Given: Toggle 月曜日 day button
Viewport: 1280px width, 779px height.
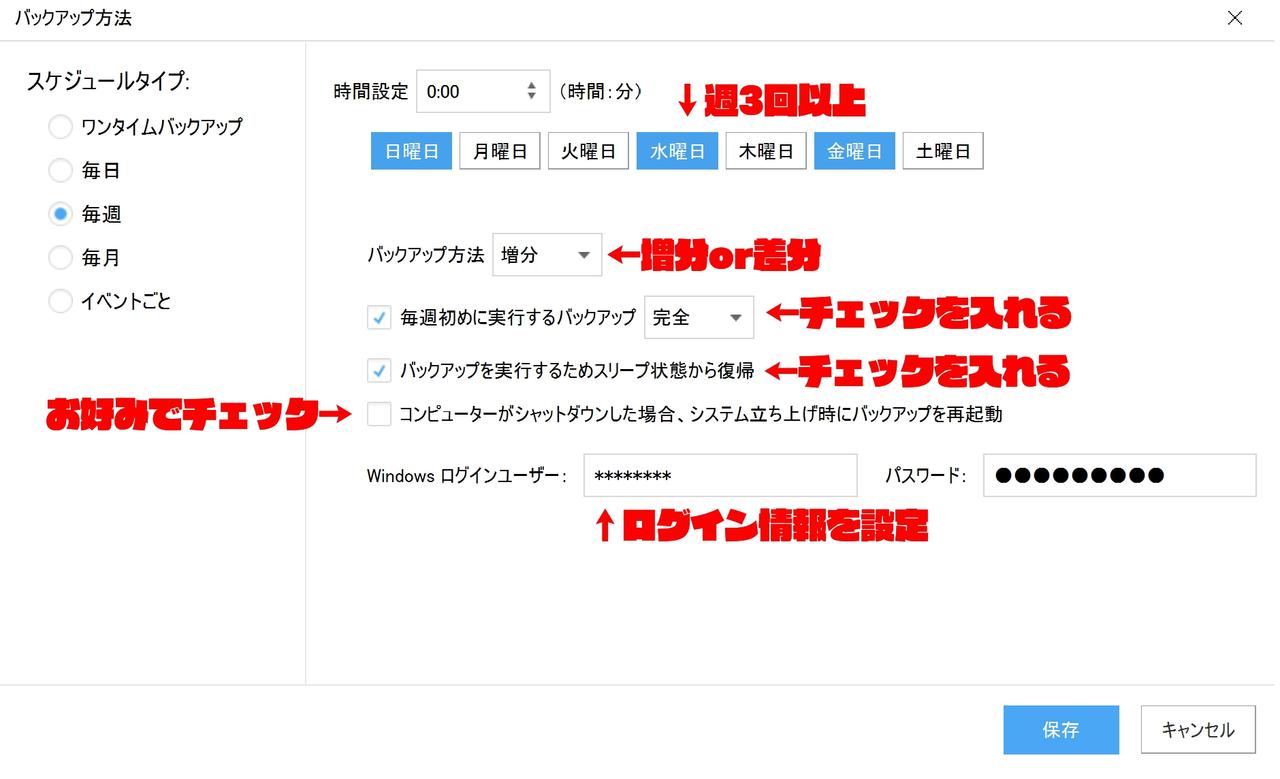Looking at the screenshot, I should click(x=500, y=151).
